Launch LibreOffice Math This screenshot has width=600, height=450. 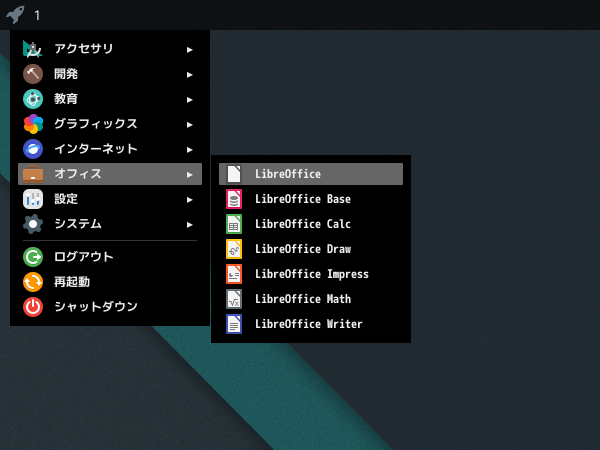coord(311,299)
